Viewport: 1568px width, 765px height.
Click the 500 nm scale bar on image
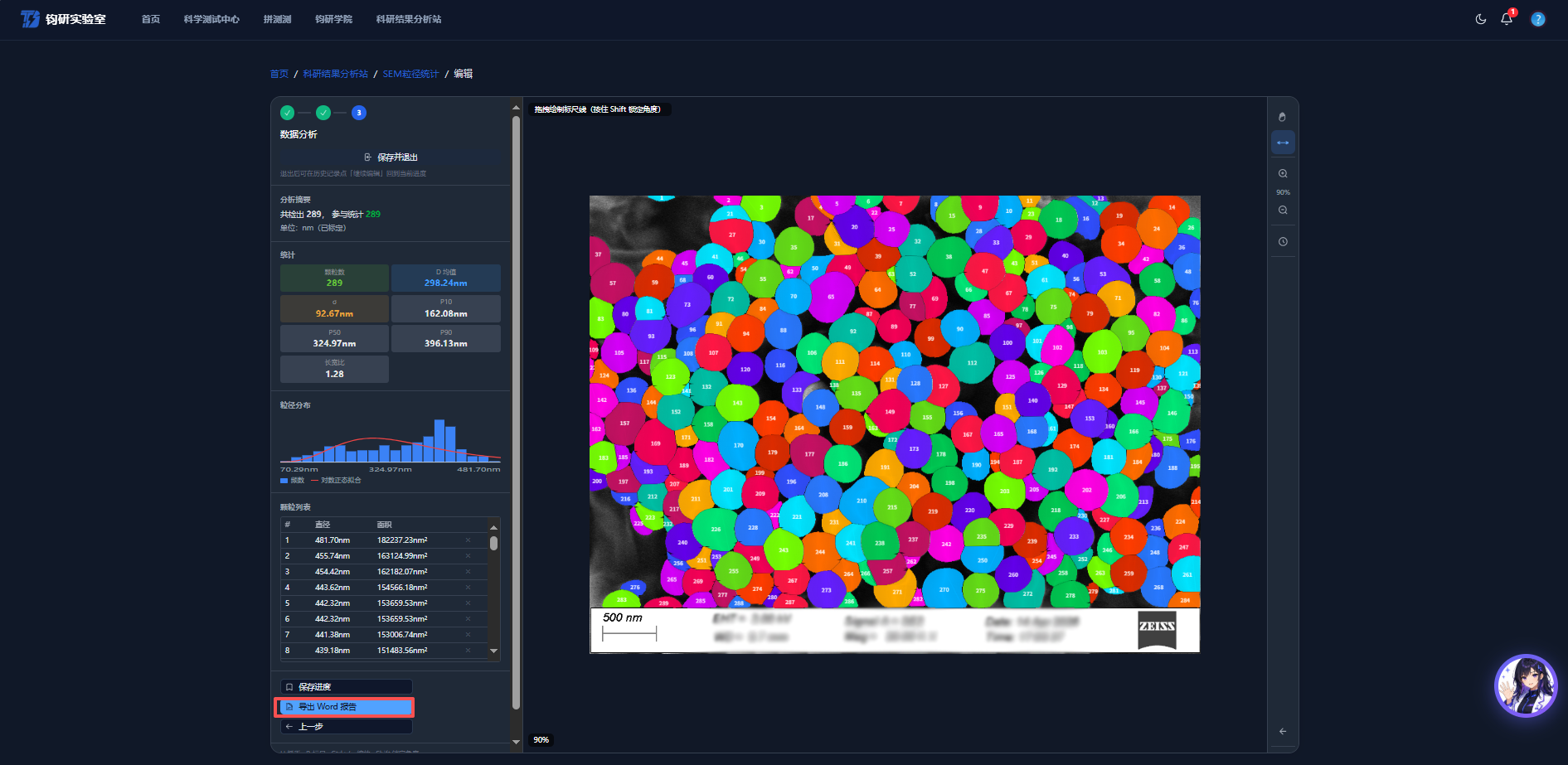click(x=629, y=627)
